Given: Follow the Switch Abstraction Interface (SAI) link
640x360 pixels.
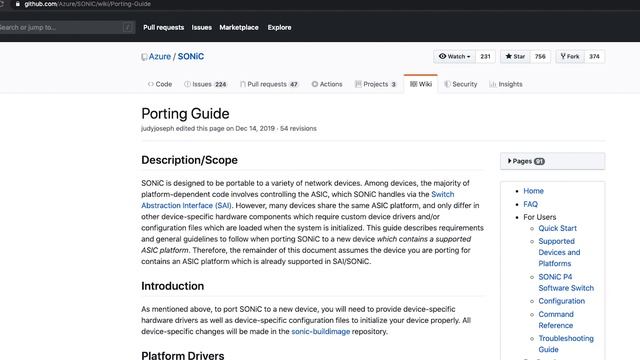Looking at the screenshot, I should tap(298, 200).
